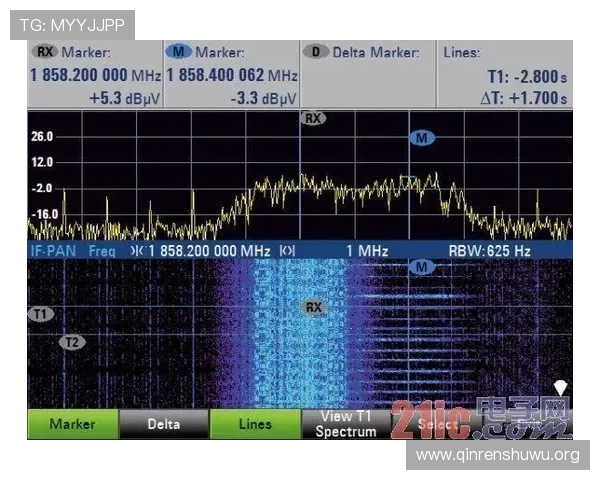Open the www.qinrenshuwu.org link
The image size is (600, 480).
[x=497, y=455]
